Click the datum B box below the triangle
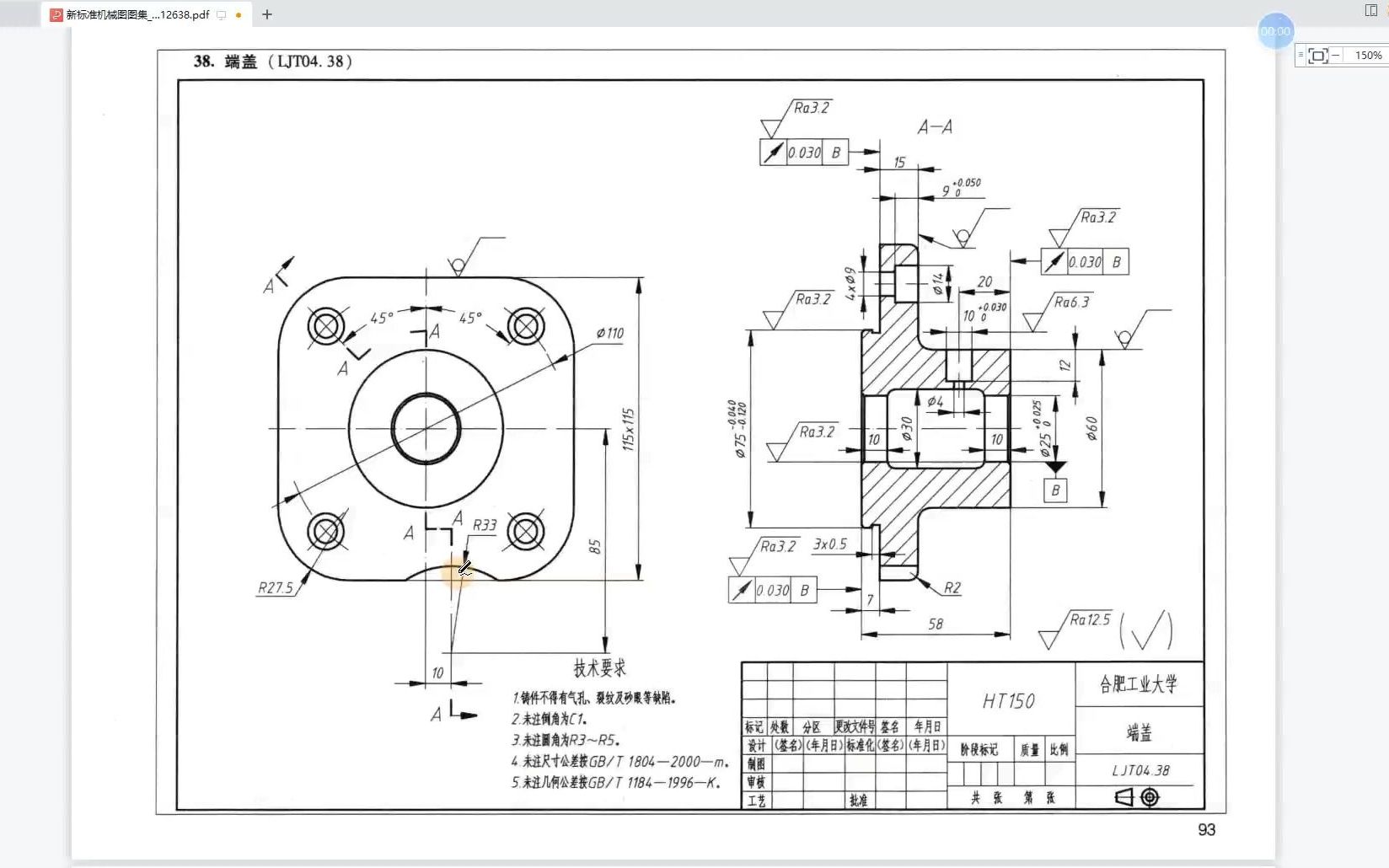The height and width of the screenshot is (868, 1389). tap(1055, 490)
